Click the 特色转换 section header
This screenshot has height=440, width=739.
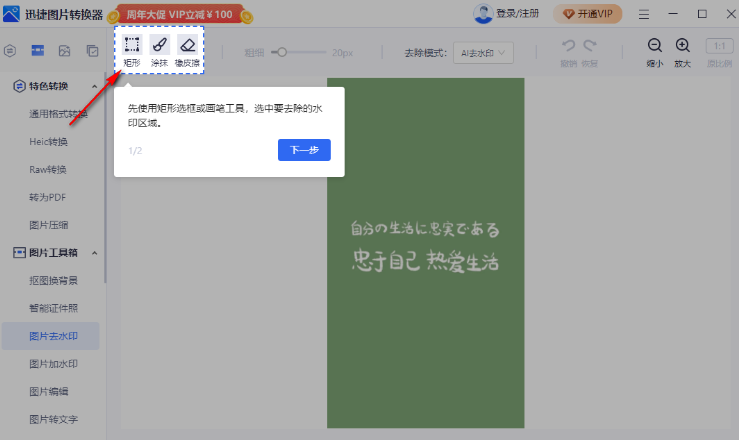click(48, 86)
